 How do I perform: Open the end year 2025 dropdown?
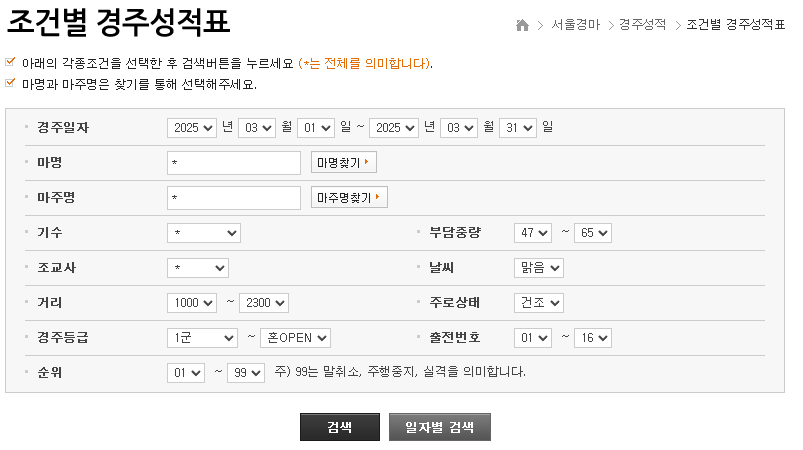click(x=394, y=128)
